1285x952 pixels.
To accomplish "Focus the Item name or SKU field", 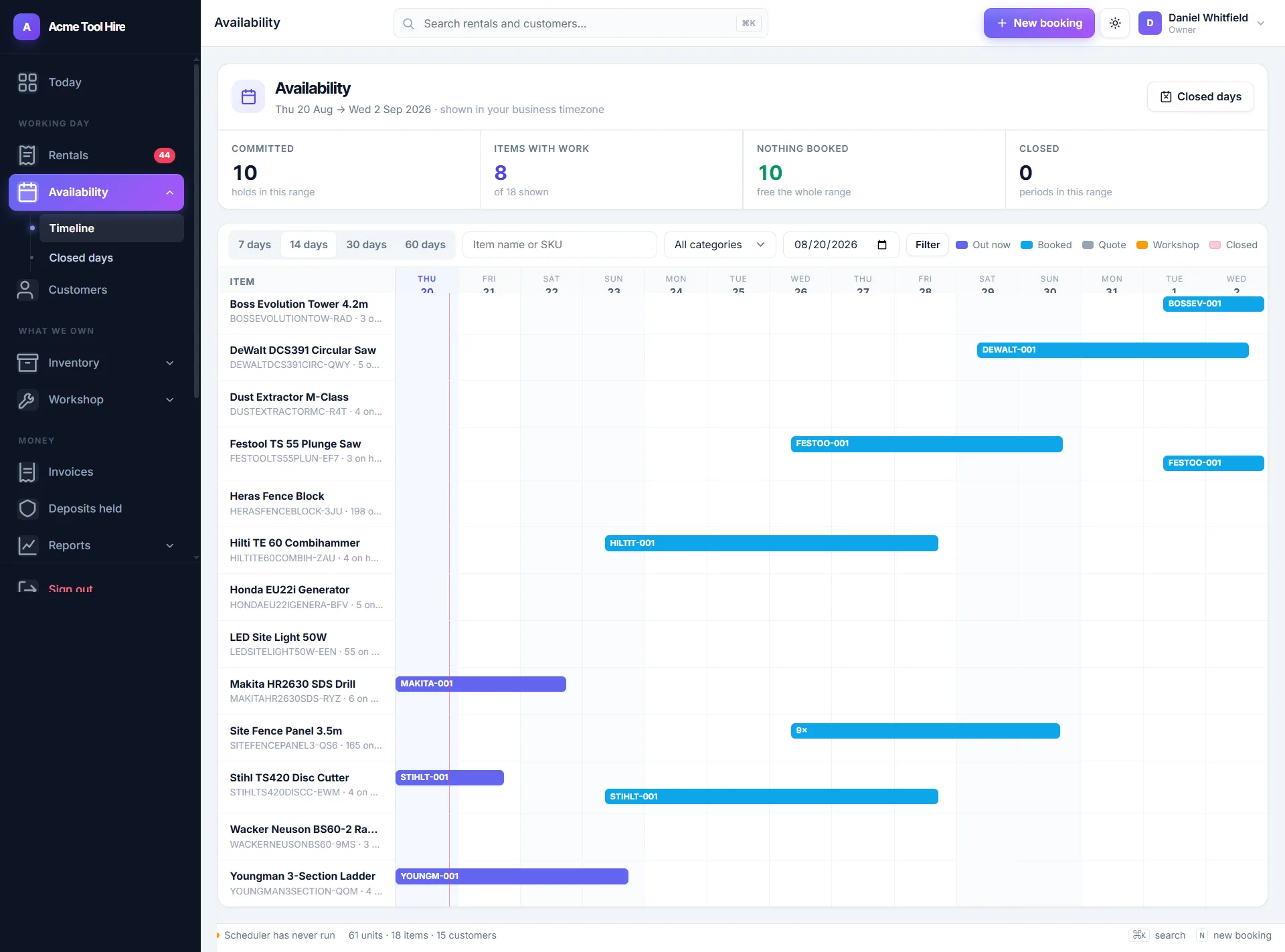I will pos(560,245).
